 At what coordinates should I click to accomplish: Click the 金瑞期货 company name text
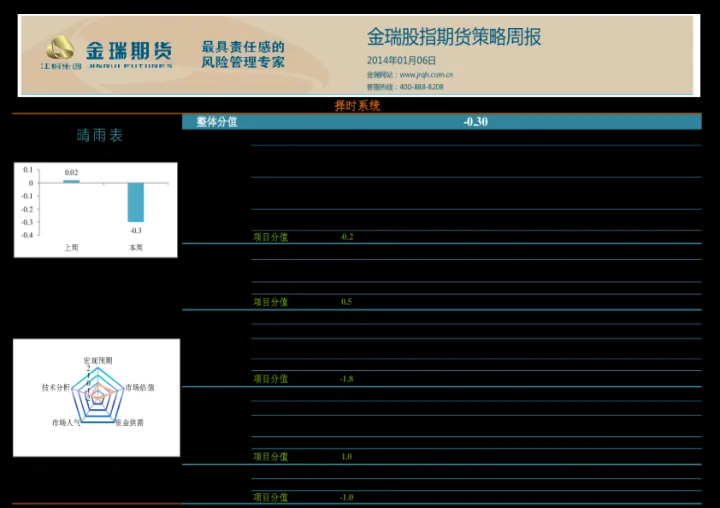pos(129,51)
